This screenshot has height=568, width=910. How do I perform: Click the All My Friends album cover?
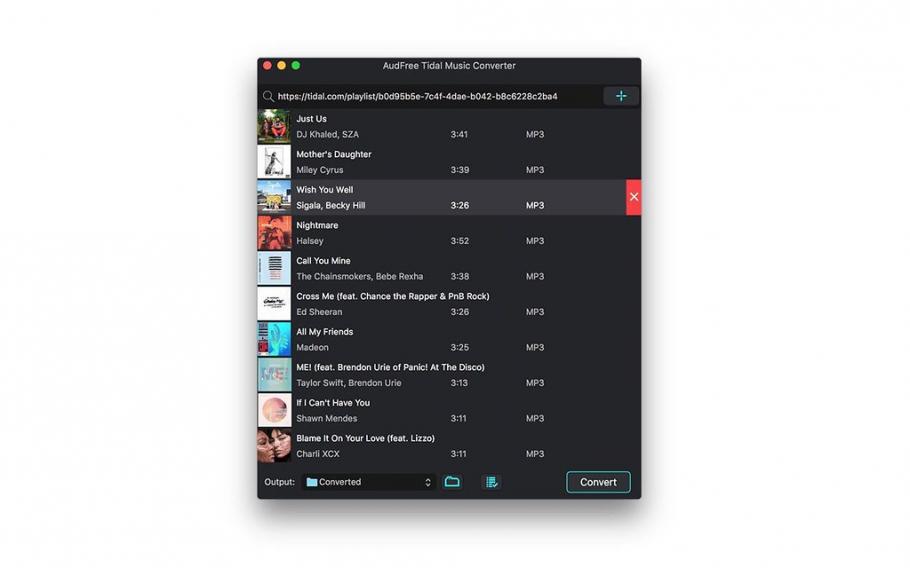click(x=274, y=339)
